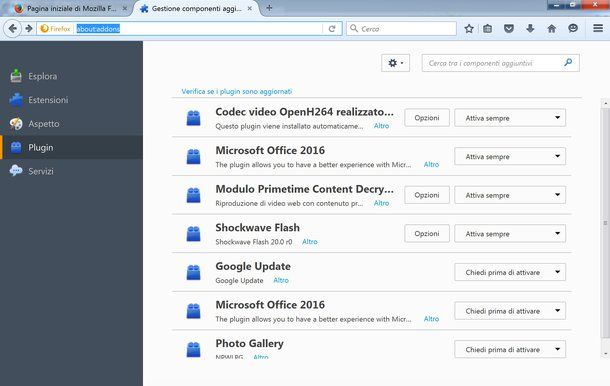Bookmark this page with the star icon
This screenshot has height=386, width=610.
(469, 28)
